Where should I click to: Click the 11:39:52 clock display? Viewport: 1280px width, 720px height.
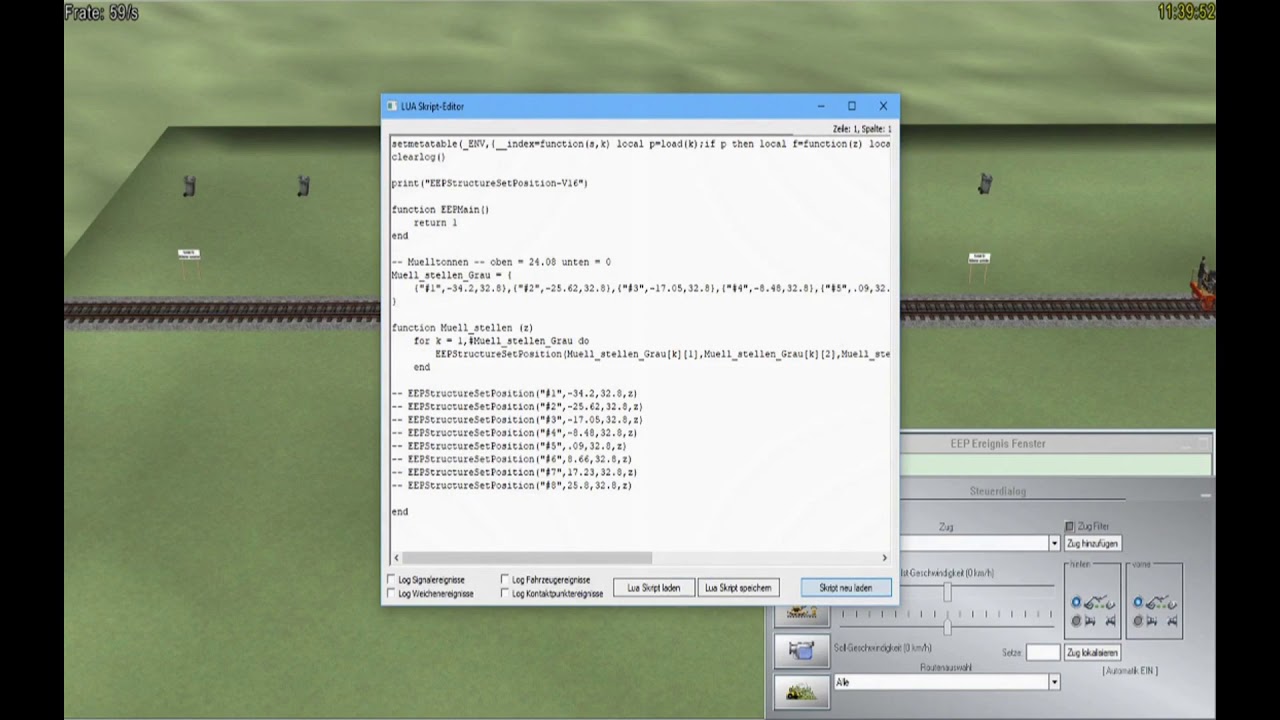coord(1186,12)
